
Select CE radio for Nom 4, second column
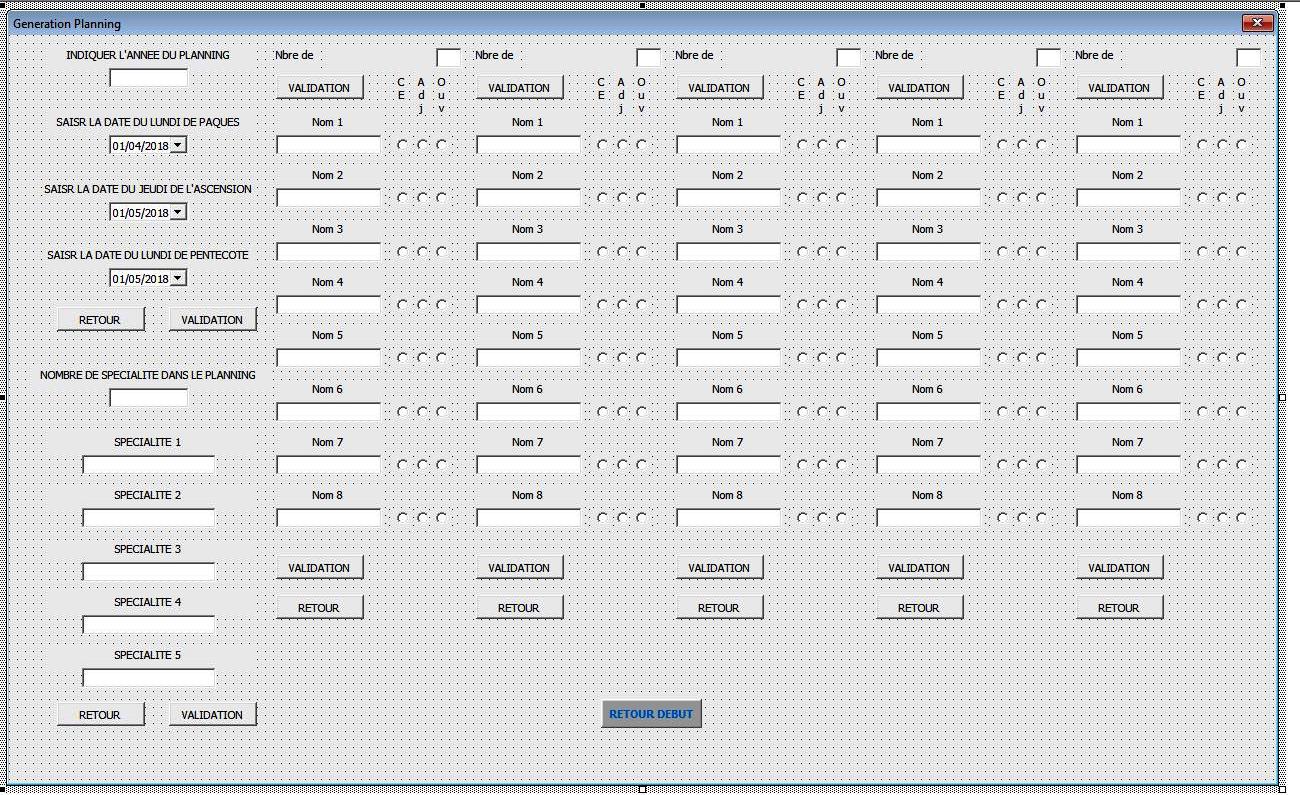[x=602, y=305]
